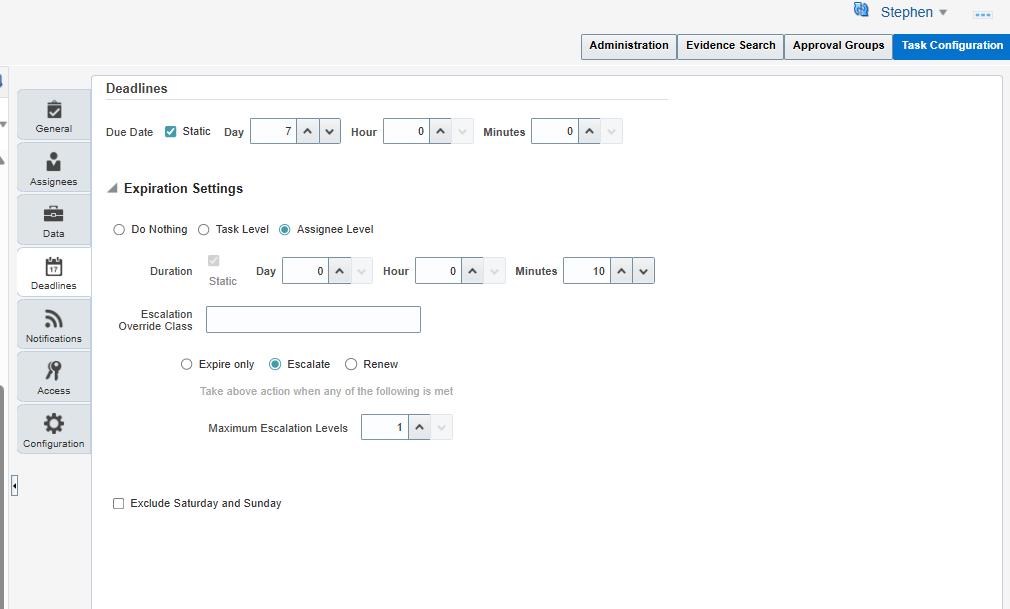Select the Do Nothing radio option

pos(119,229)
